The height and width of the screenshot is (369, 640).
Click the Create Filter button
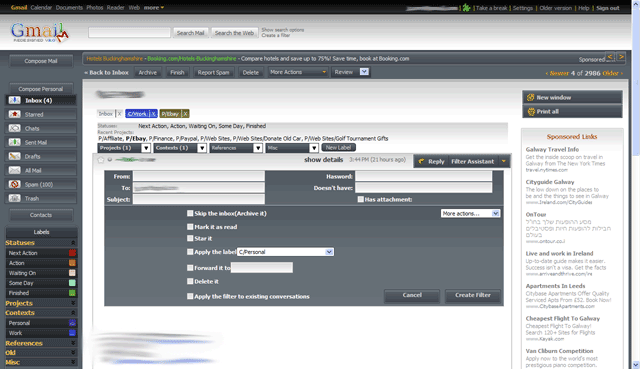[x=473, y=295]
